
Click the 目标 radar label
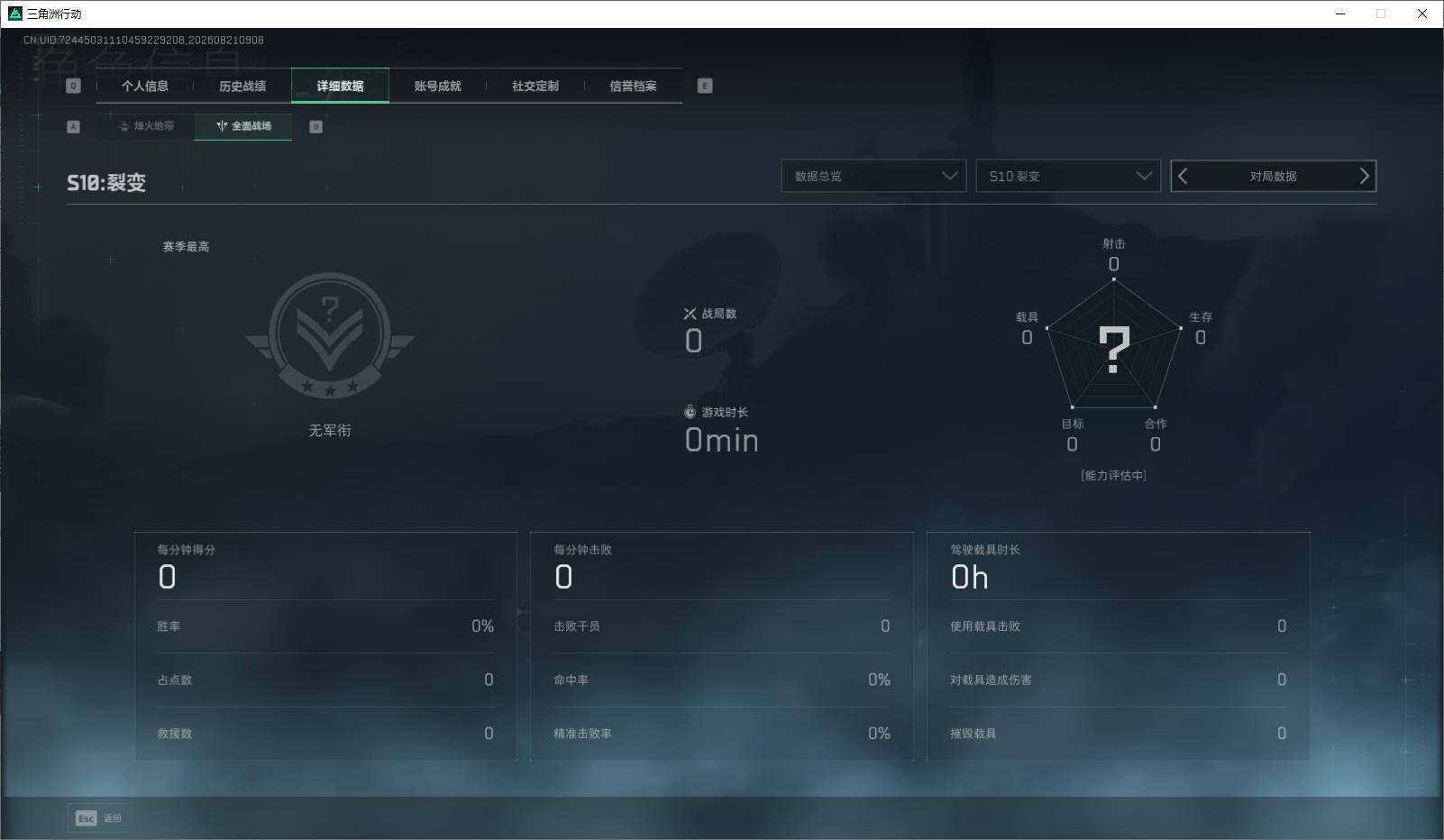[1073, 424]
